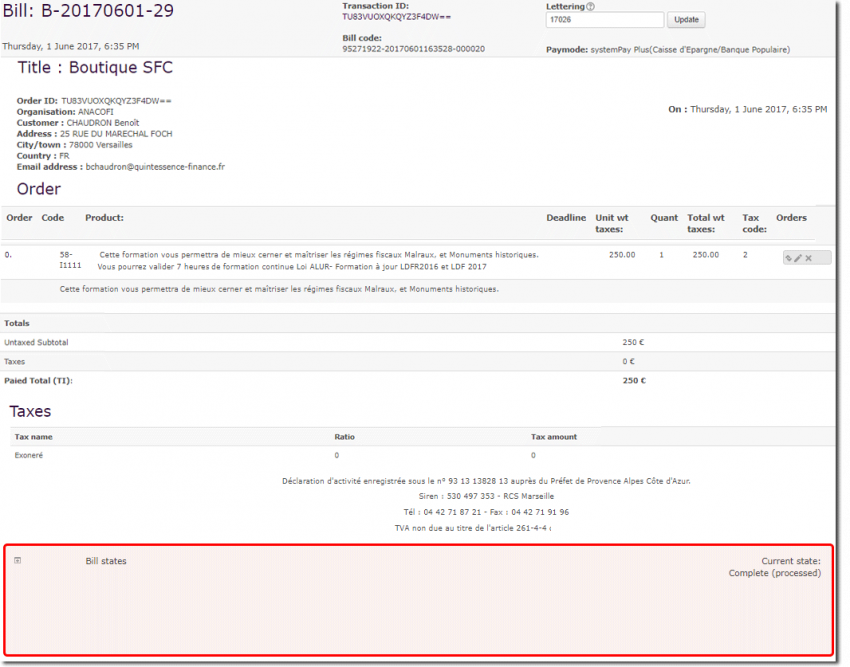Screen dimensions: 850x667
Task: Click the X delete icon in order row
Action: tap(809, 258)
